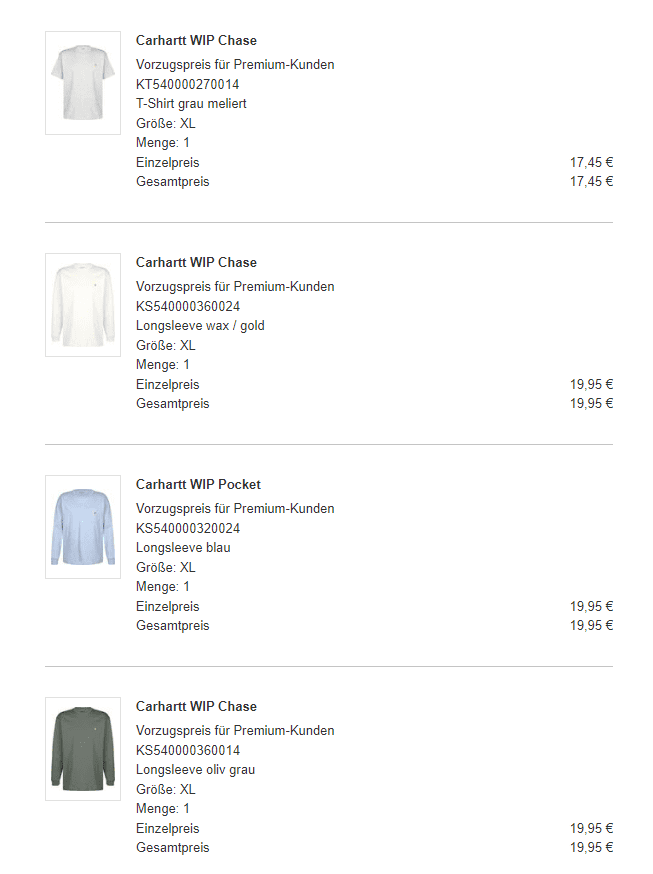
Task: Select article number KS540000320024
Action: (188, 528)
